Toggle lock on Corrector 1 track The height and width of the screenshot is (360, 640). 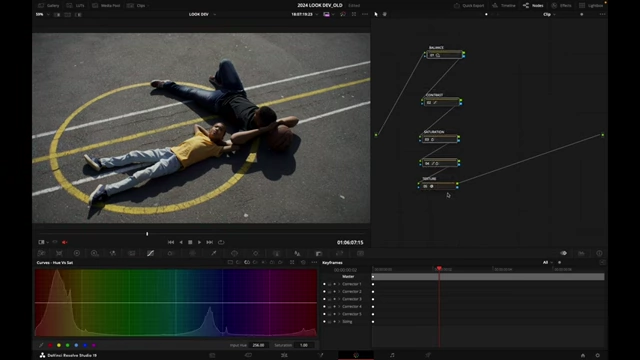[329, 284]
